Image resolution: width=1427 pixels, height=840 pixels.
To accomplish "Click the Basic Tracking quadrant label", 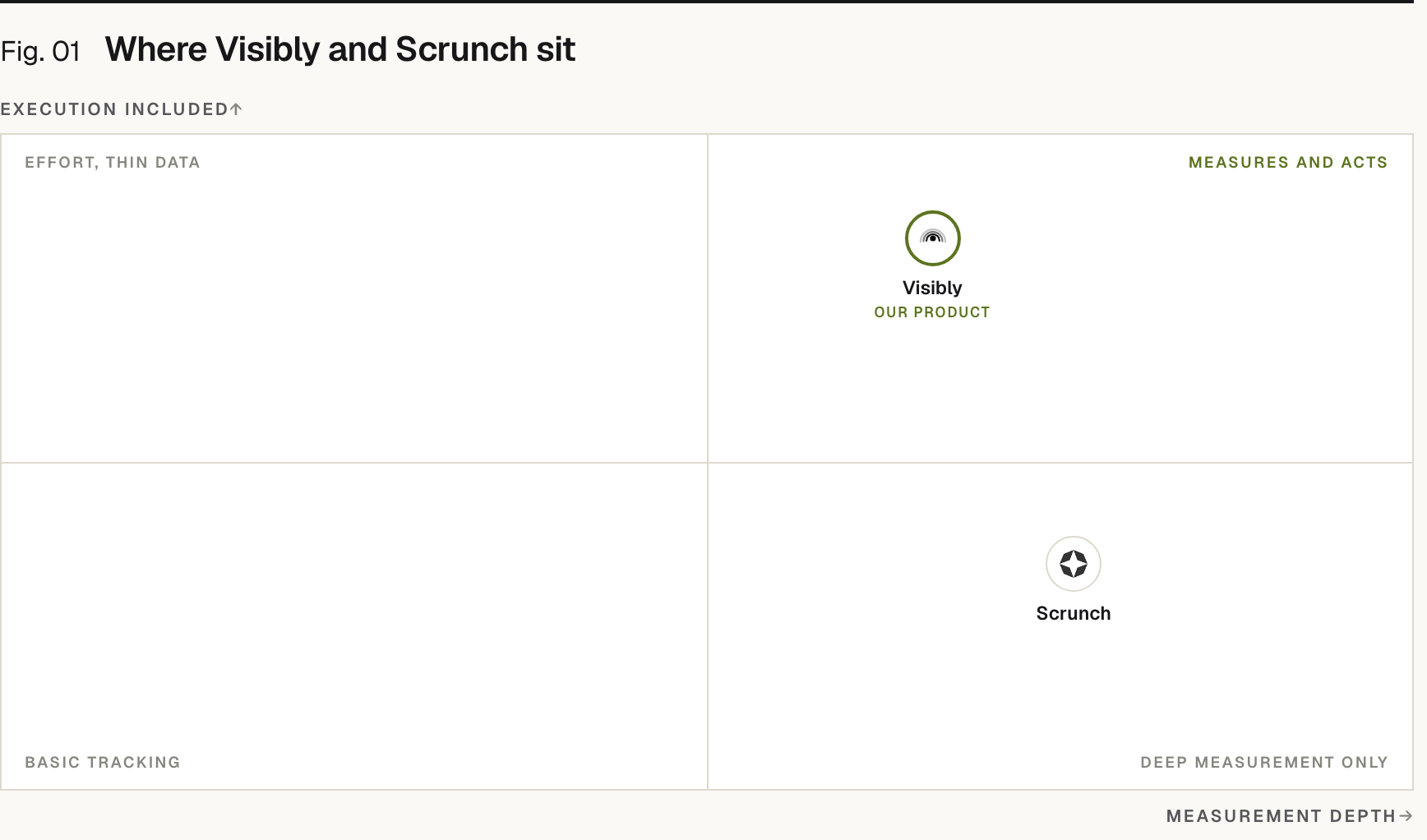I will 103,762.
